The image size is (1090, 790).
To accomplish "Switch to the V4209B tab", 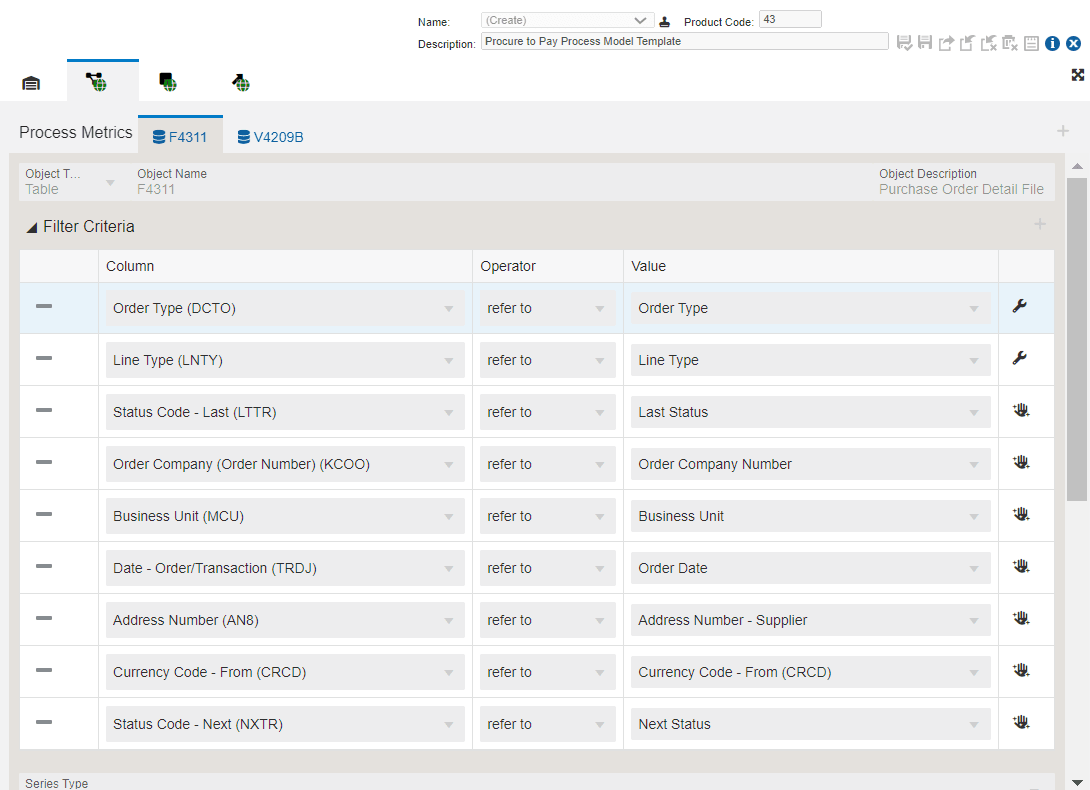I will click(x=270, y=137).
